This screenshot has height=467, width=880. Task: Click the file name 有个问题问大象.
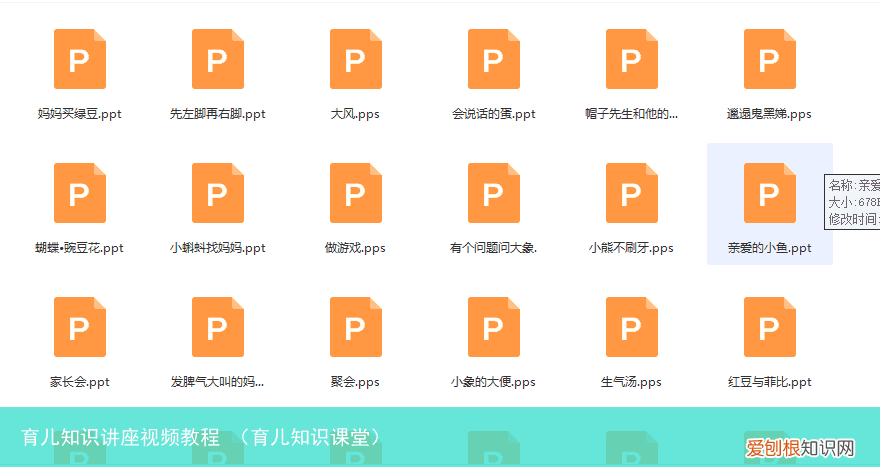(493, 248)
